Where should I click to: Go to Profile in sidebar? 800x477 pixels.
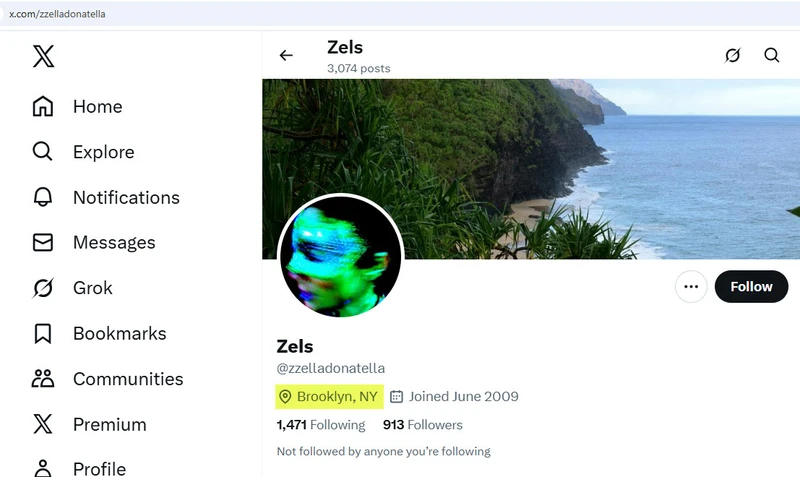pos(99,468)
